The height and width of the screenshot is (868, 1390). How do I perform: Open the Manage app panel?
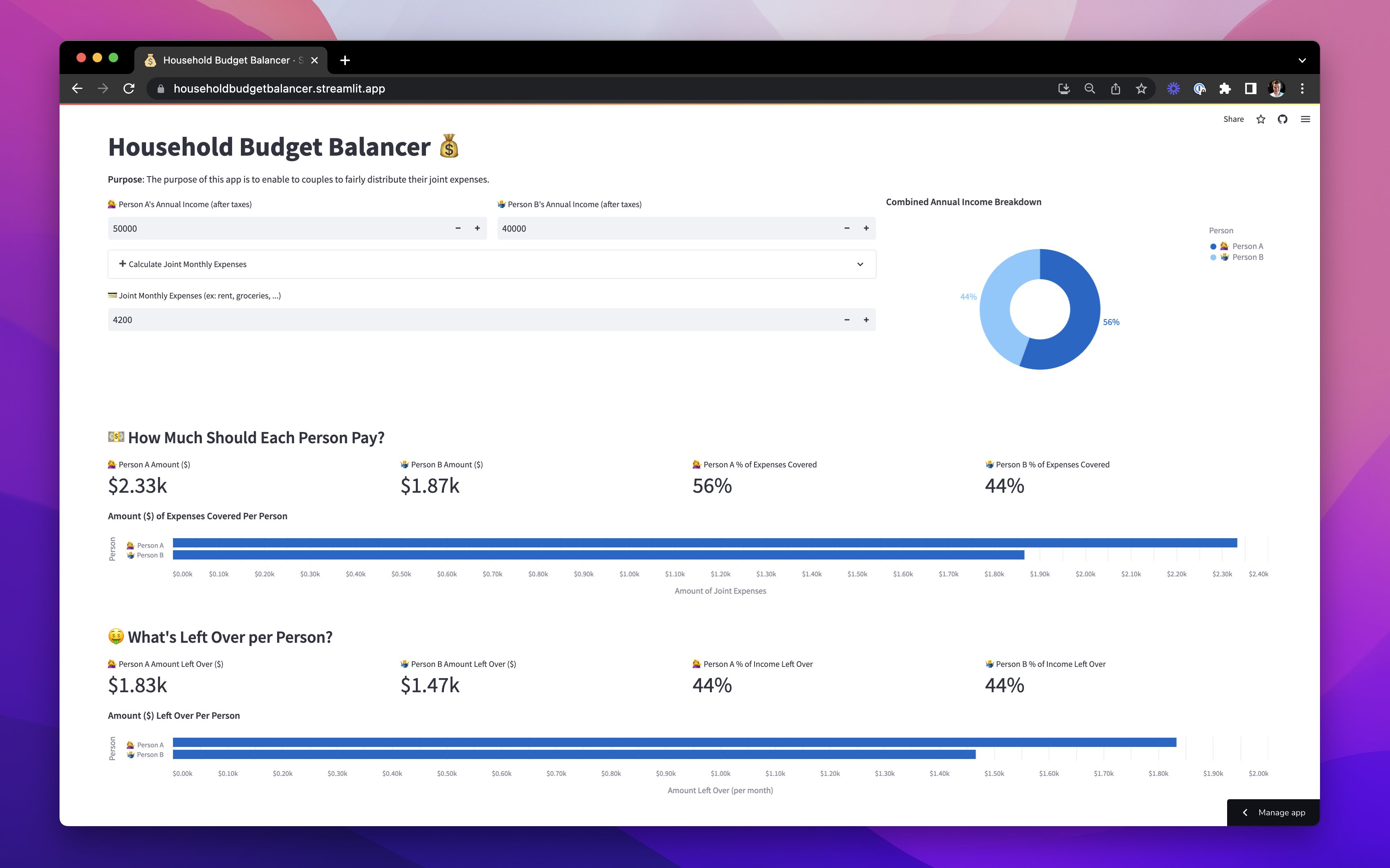1273,812
